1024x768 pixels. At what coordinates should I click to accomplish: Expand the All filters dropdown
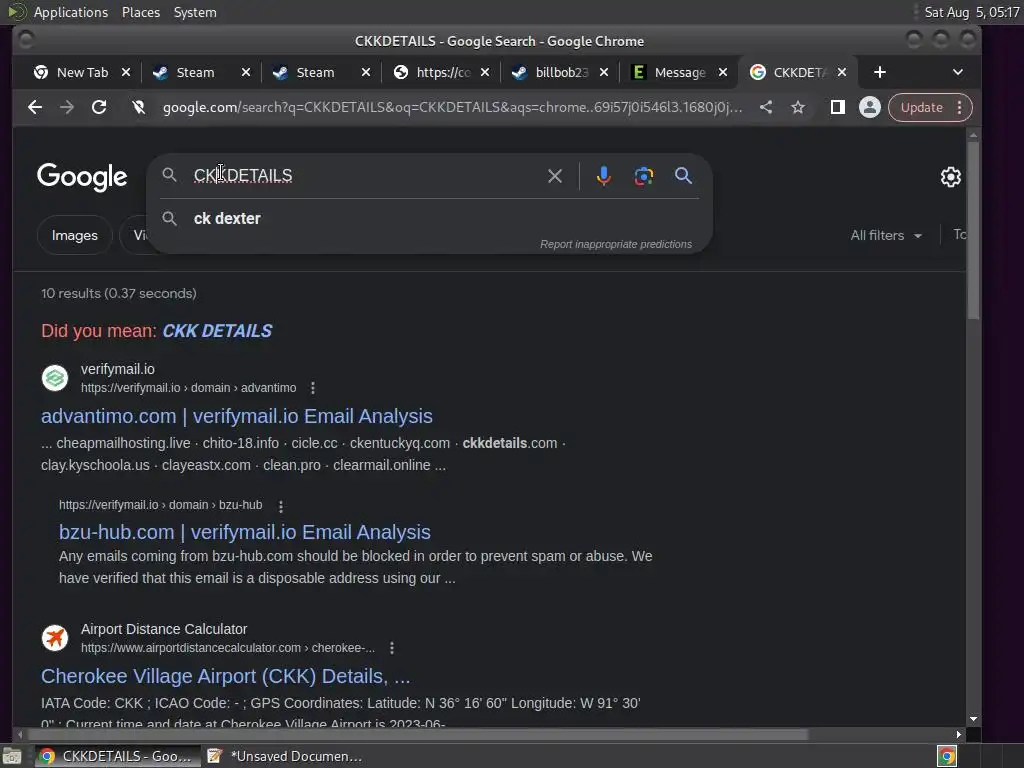pyautogui.click(x=886, y=235)
